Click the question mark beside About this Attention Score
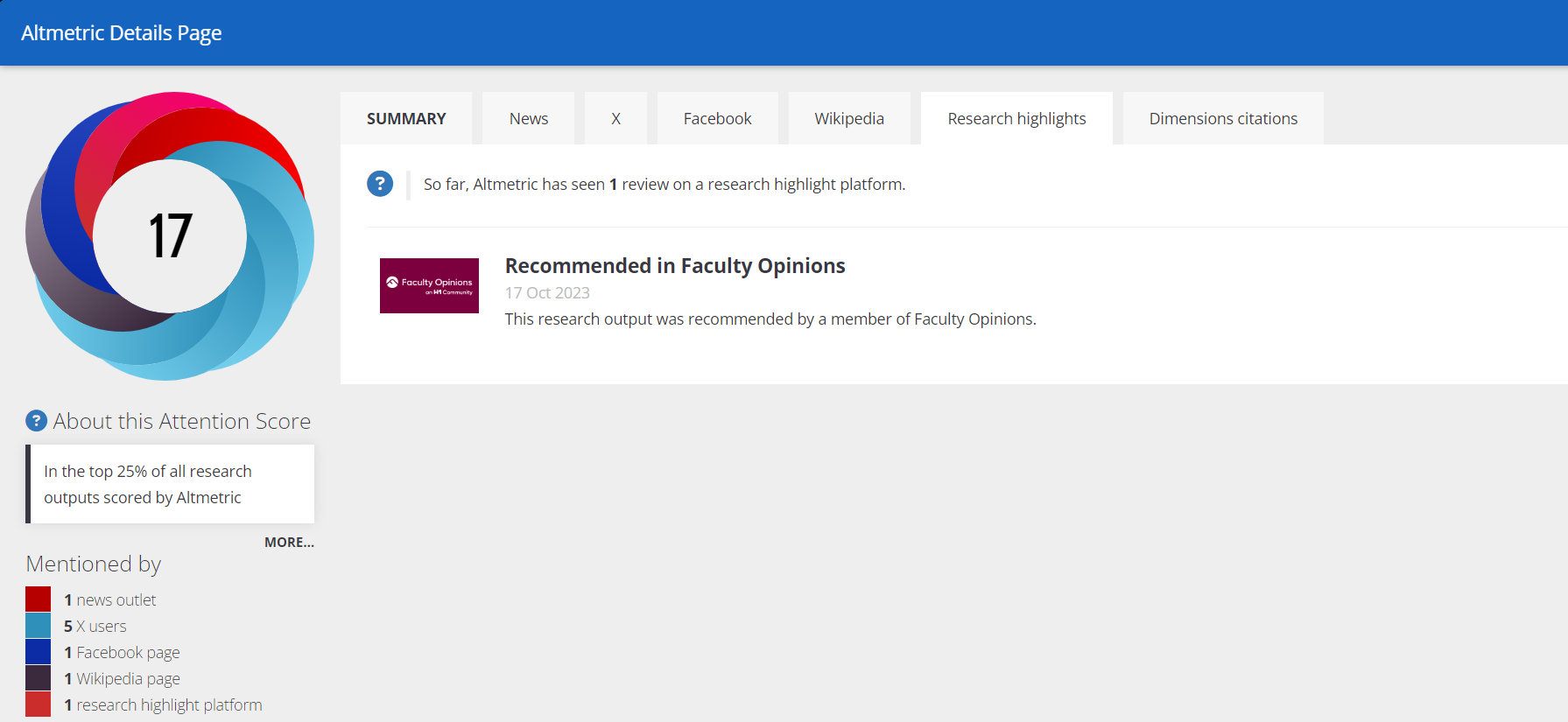 tap(36, 421)
